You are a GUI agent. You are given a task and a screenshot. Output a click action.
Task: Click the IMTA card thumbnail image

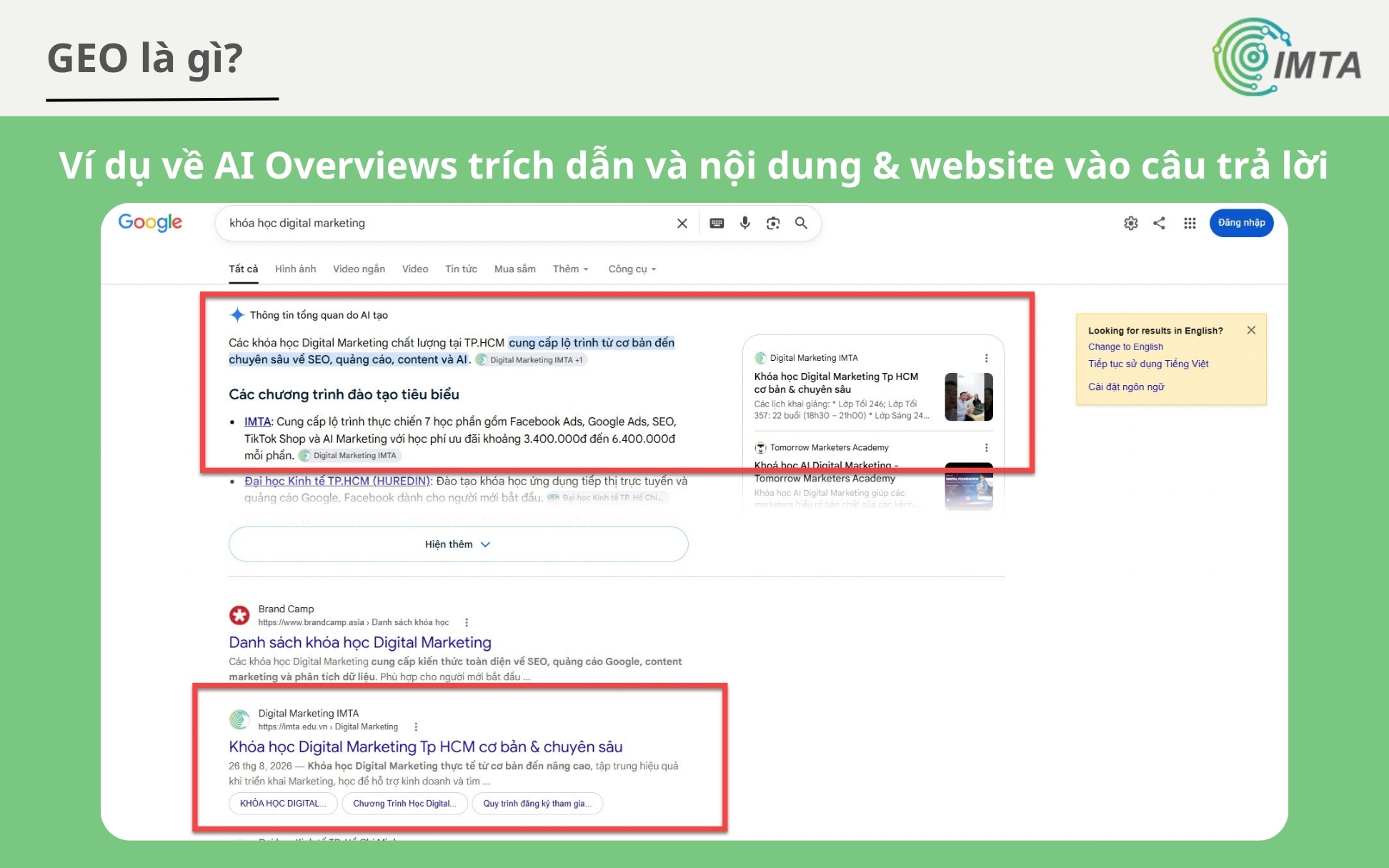pyautogui.click(x=968, y=396)
